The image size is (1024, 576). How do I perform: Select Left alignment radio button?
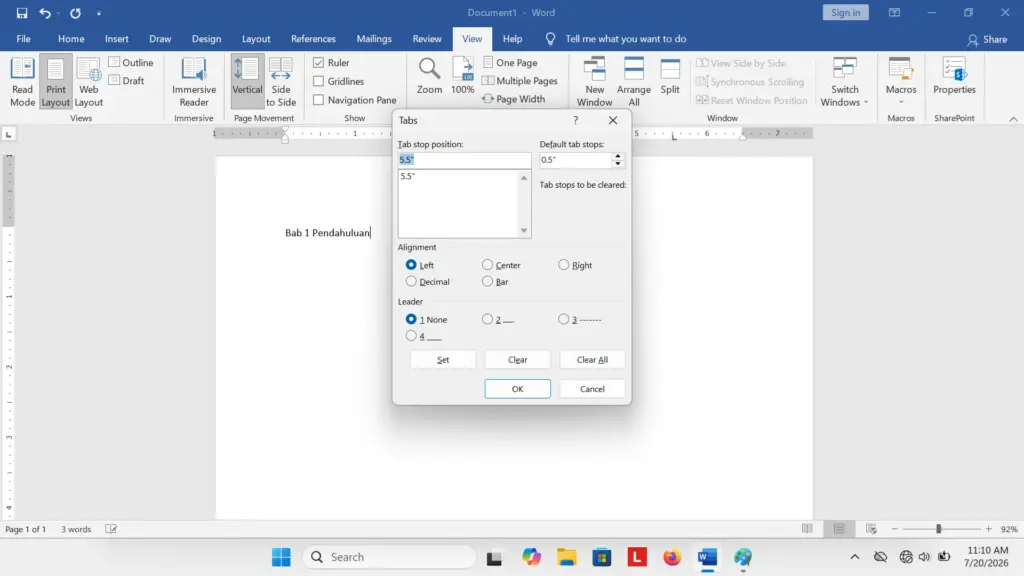click(x=411, y=264)
